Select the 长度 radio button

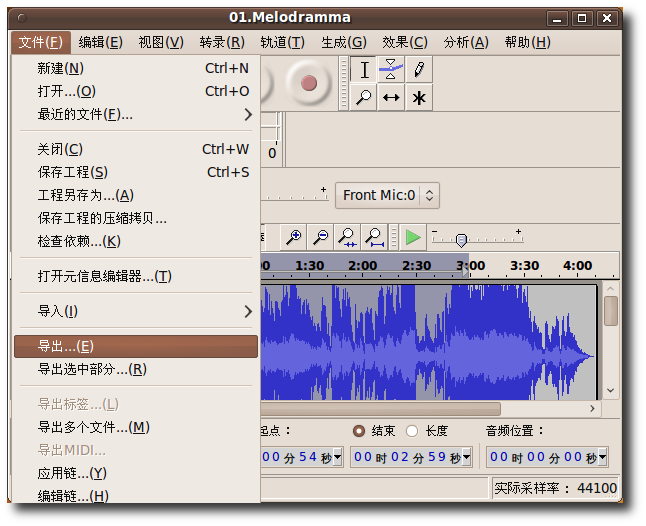point(412,431)
